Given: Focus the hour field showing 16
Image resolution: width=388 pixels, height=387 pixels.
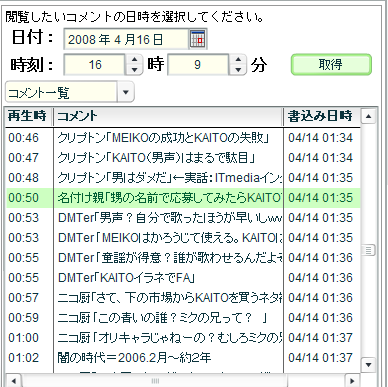Looking at the screenshot, I should coord(95,65).
